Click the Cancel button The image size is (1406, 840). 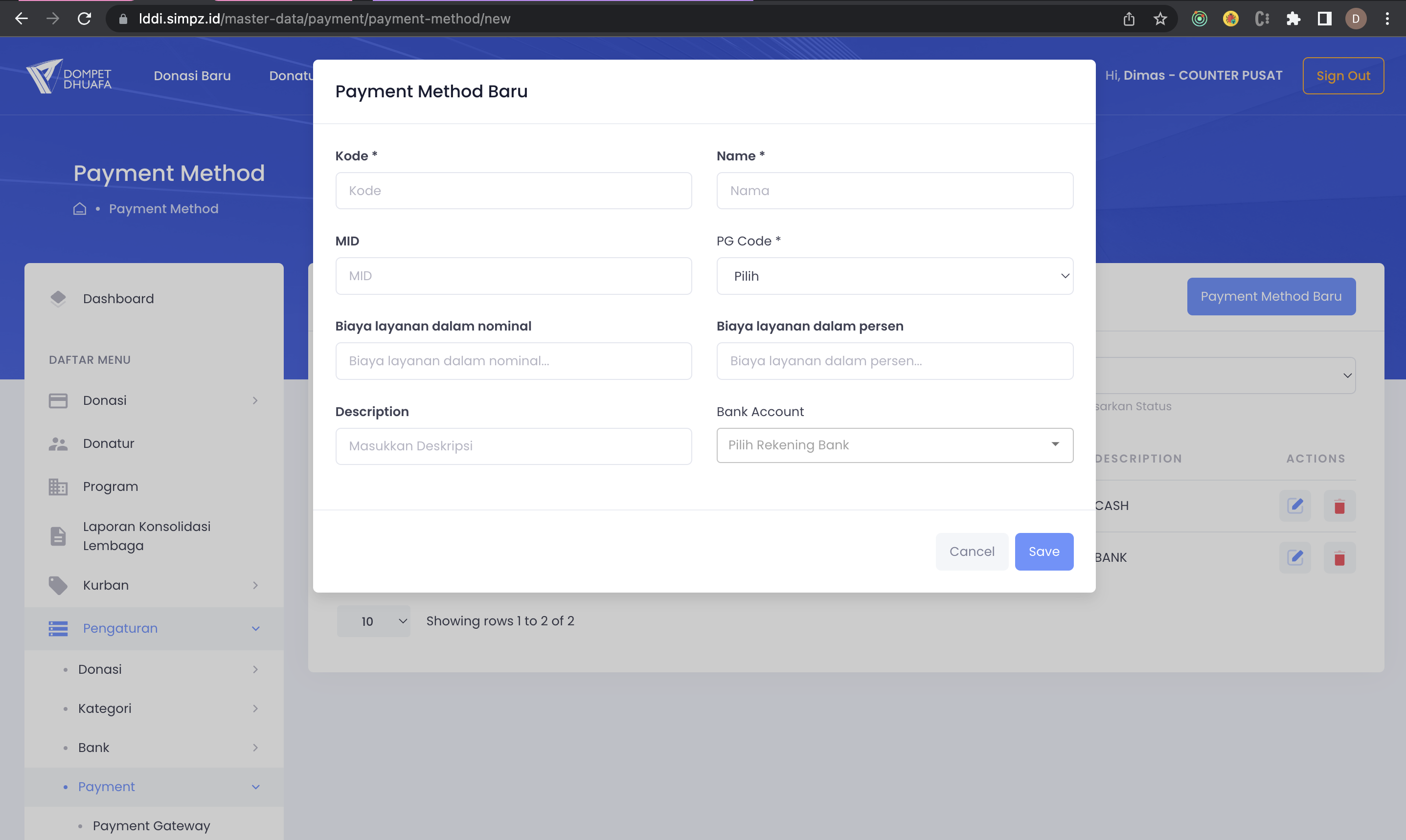pyautogui.click(x=971, y=552)
